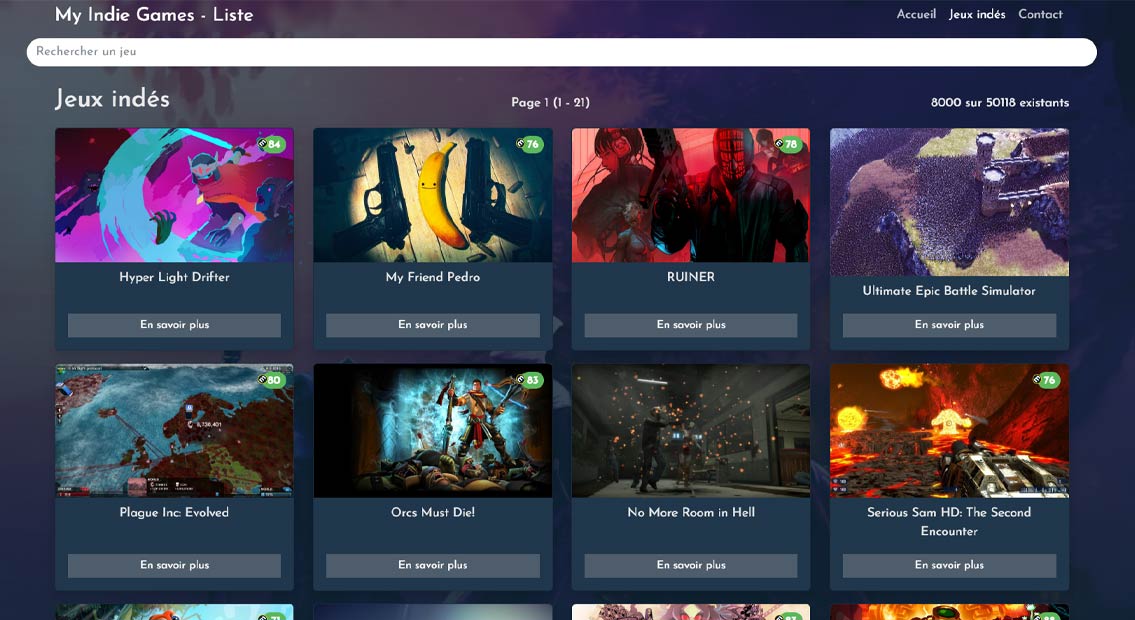The height and width of the screenshot is (620, 1135).
Task: Open the Jeux indés menu item
Action: point(976,14)
